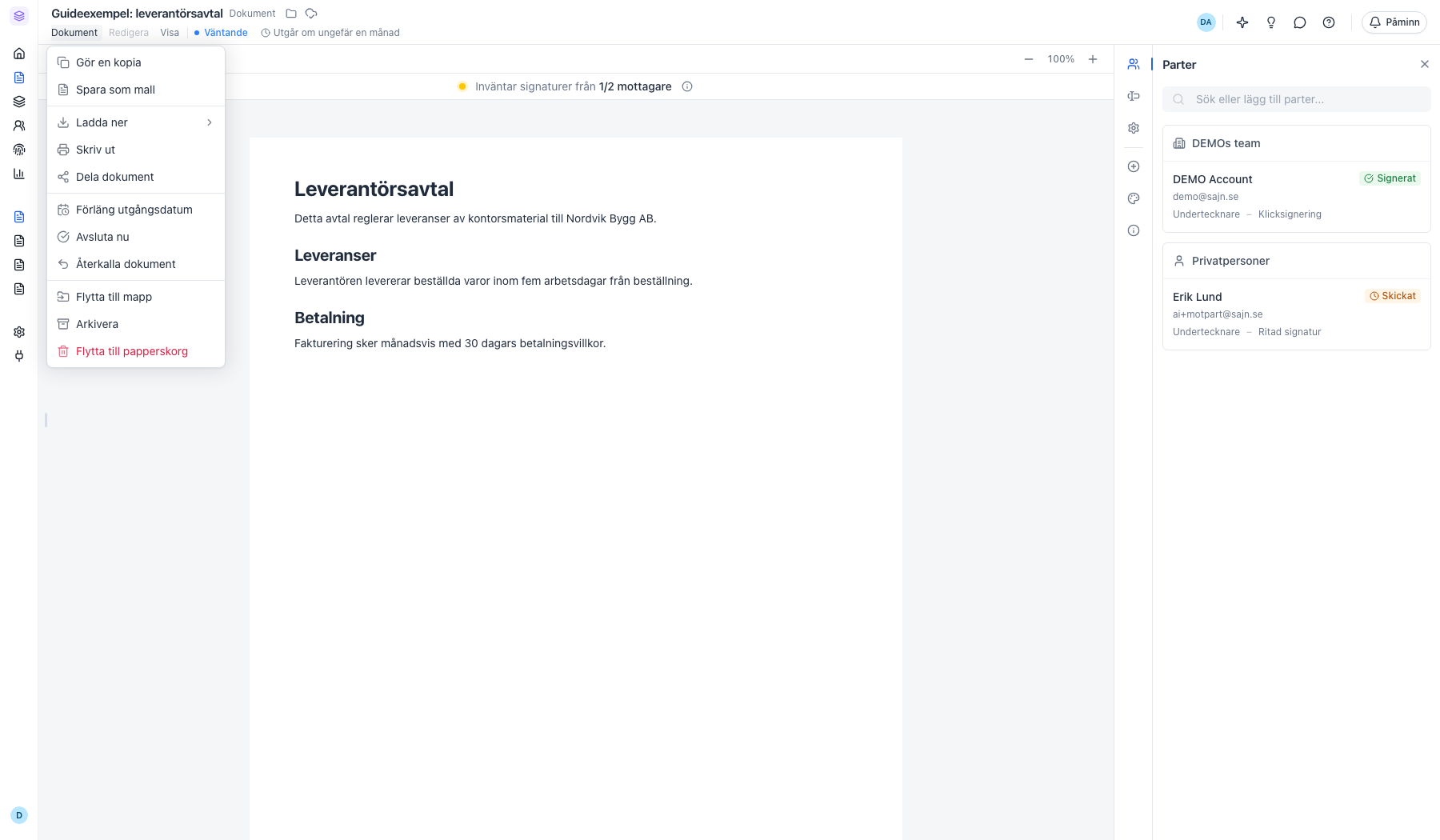Select Arkivera in menu
1440x840 pixels.
pos(136,324)
